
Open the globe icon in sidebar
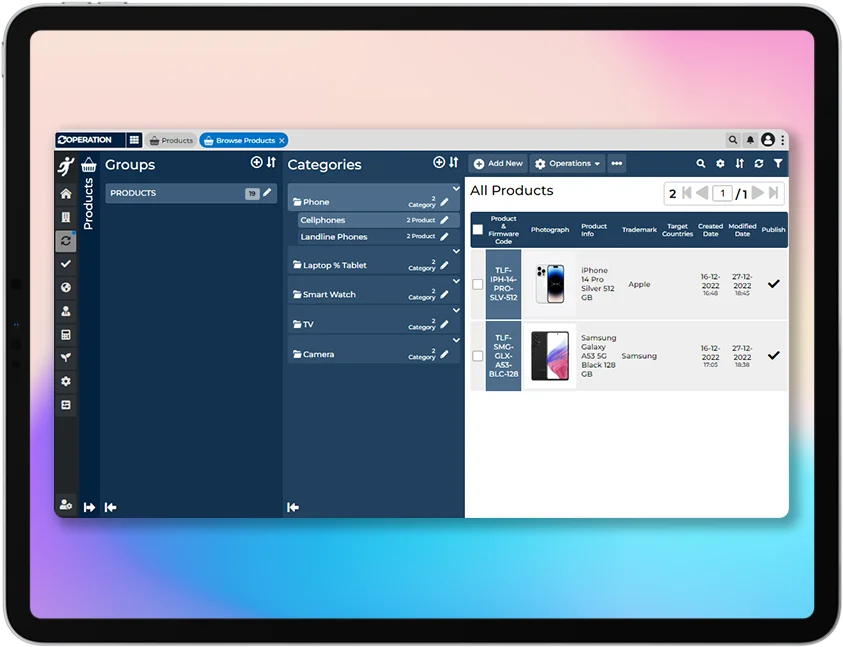coord(66,288)
